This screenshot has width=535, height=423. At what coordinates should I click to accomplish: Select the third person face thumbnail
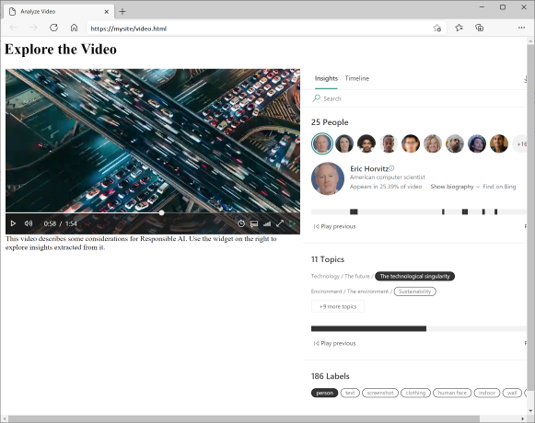[x=366, y=144]
